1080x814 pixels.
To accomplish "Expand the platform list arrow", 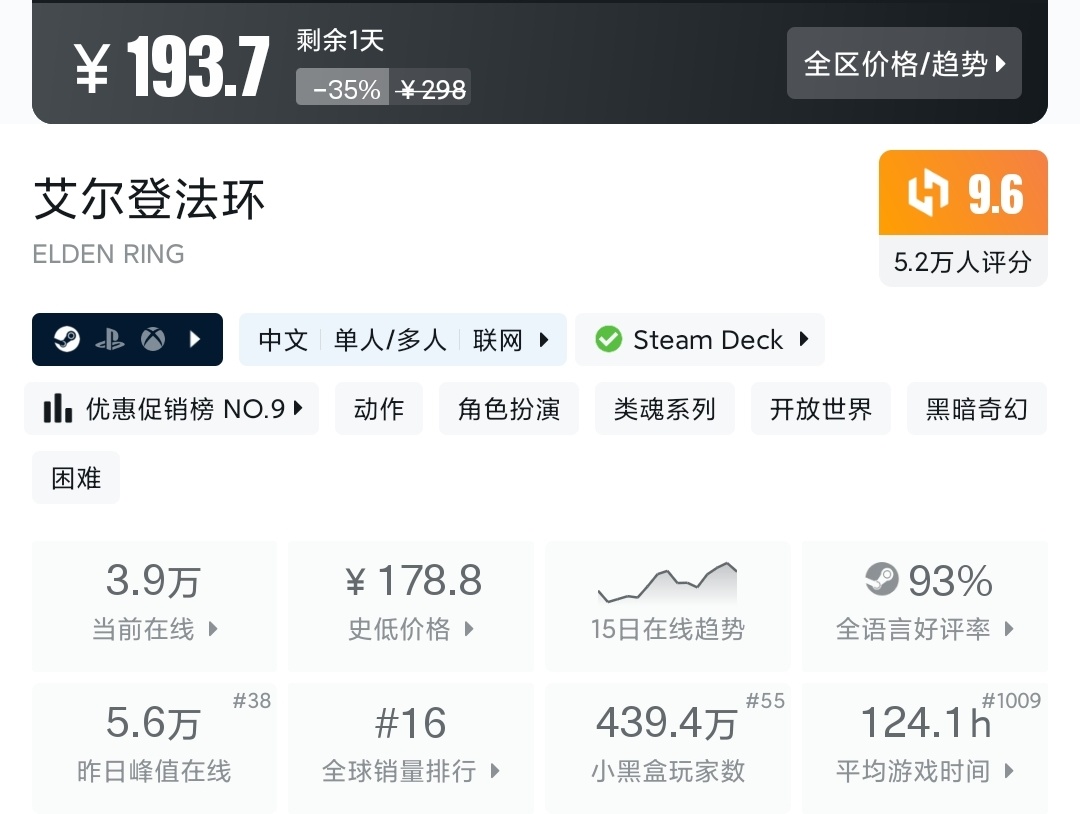I will [x=195, y=340].
